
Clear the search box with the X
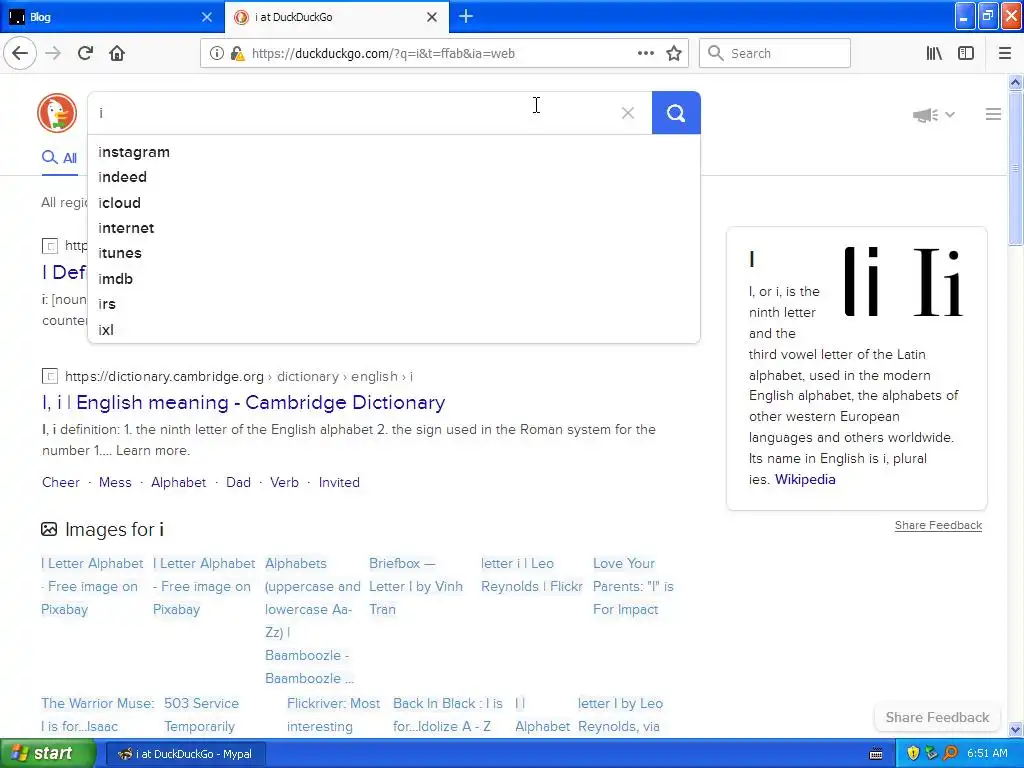point(628,113)
